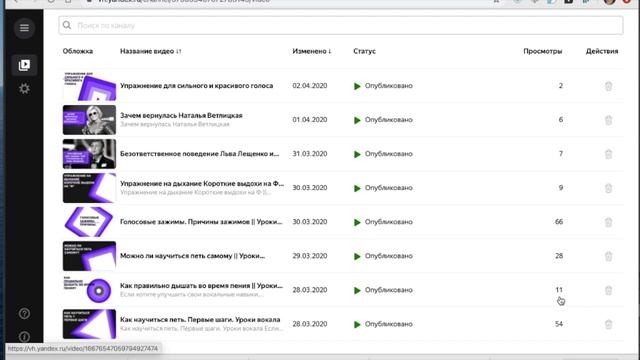Image resolution: width=640 pixels, height=360 pixels.
Task: Open video title 'Упражнение для сильного и красивого голоса'
Action: coord(196,86)
